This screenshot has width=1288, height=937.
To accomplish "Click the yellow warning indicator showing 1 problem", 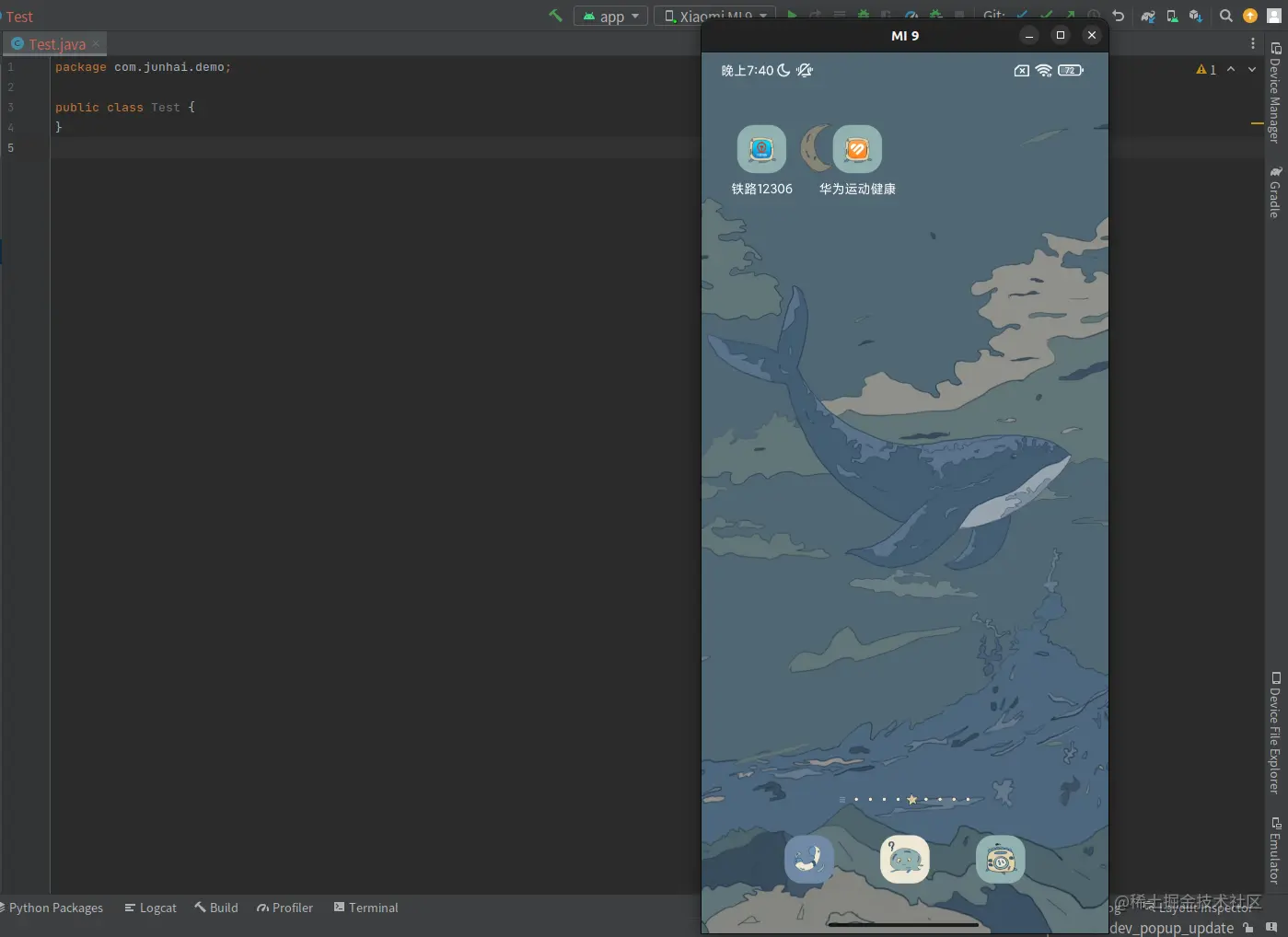I will tap(1206, 70).
